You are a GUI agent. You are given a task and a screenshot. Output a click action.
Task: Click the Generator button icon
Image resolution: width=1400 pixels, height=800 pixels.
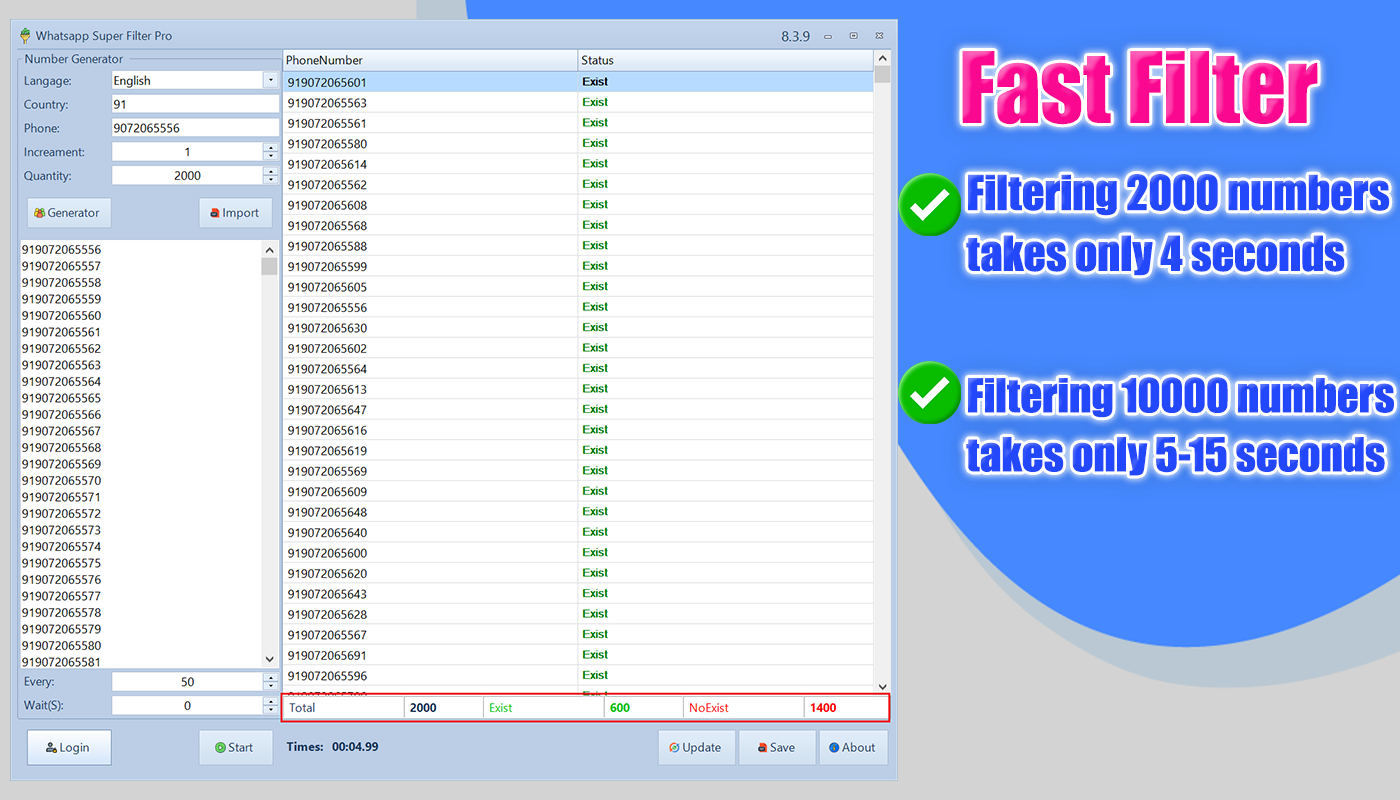[x=40, y=213]
